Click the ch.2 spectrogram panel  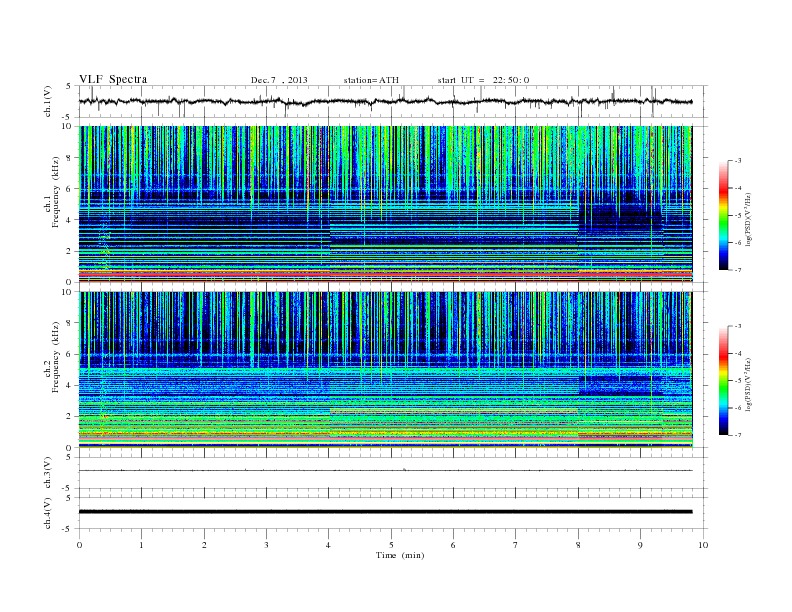pyautogui.click(x=385, y=370)
